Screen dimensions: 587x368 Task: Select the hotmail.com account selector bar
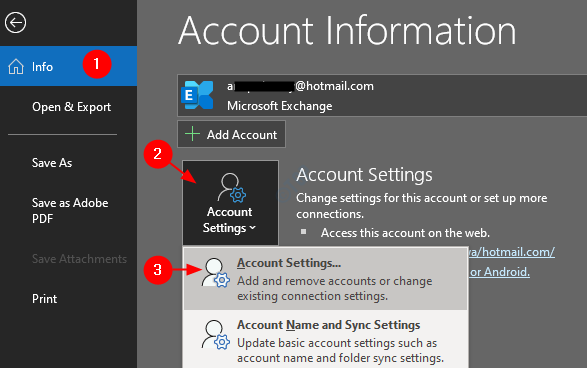[382, 95]
